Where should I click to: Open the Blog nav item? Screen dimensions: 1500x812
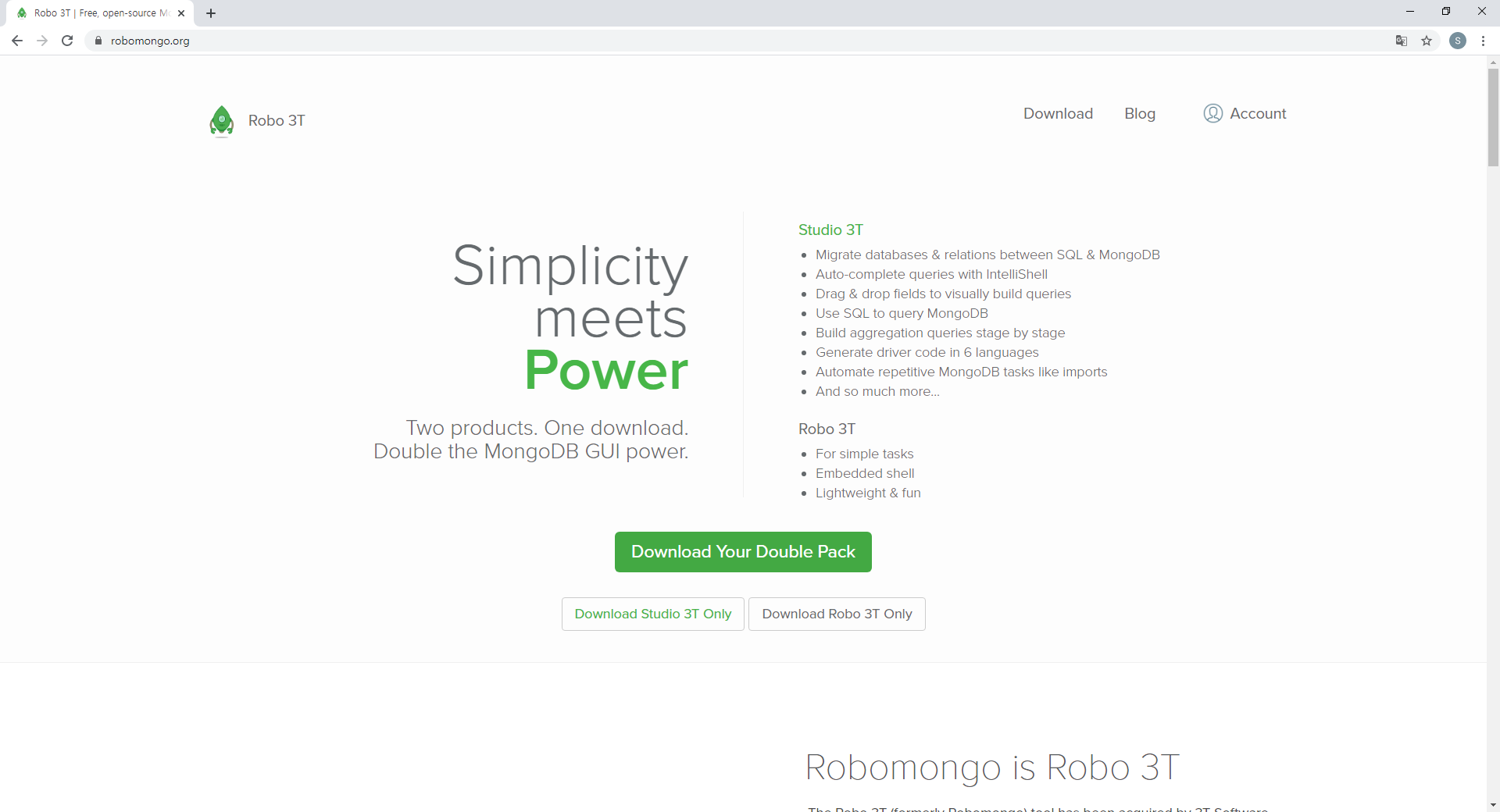tap(1140, 113)
